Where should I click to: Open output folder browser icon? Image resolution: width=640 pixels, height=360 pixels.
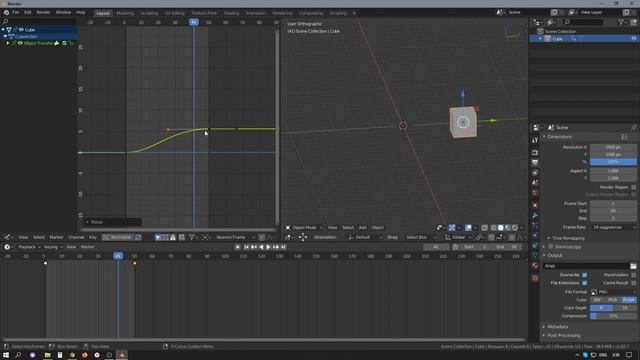(x=633, y=266)
